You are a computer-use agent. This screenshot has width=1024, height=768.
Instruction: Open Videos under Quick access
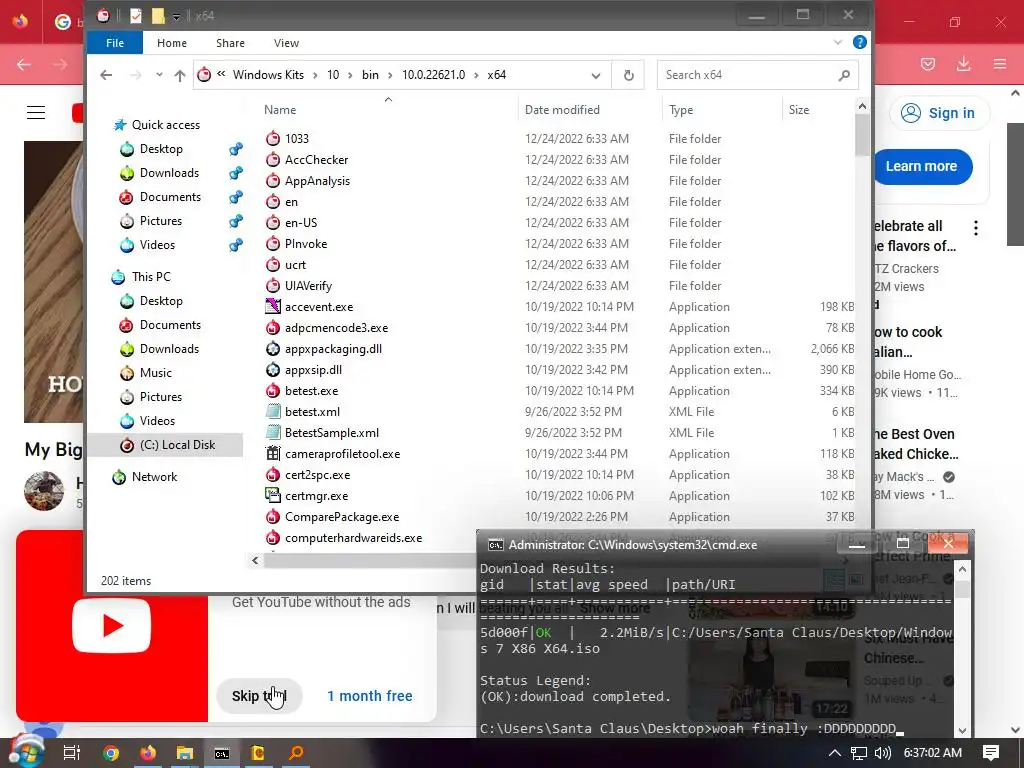coord(157,245)
